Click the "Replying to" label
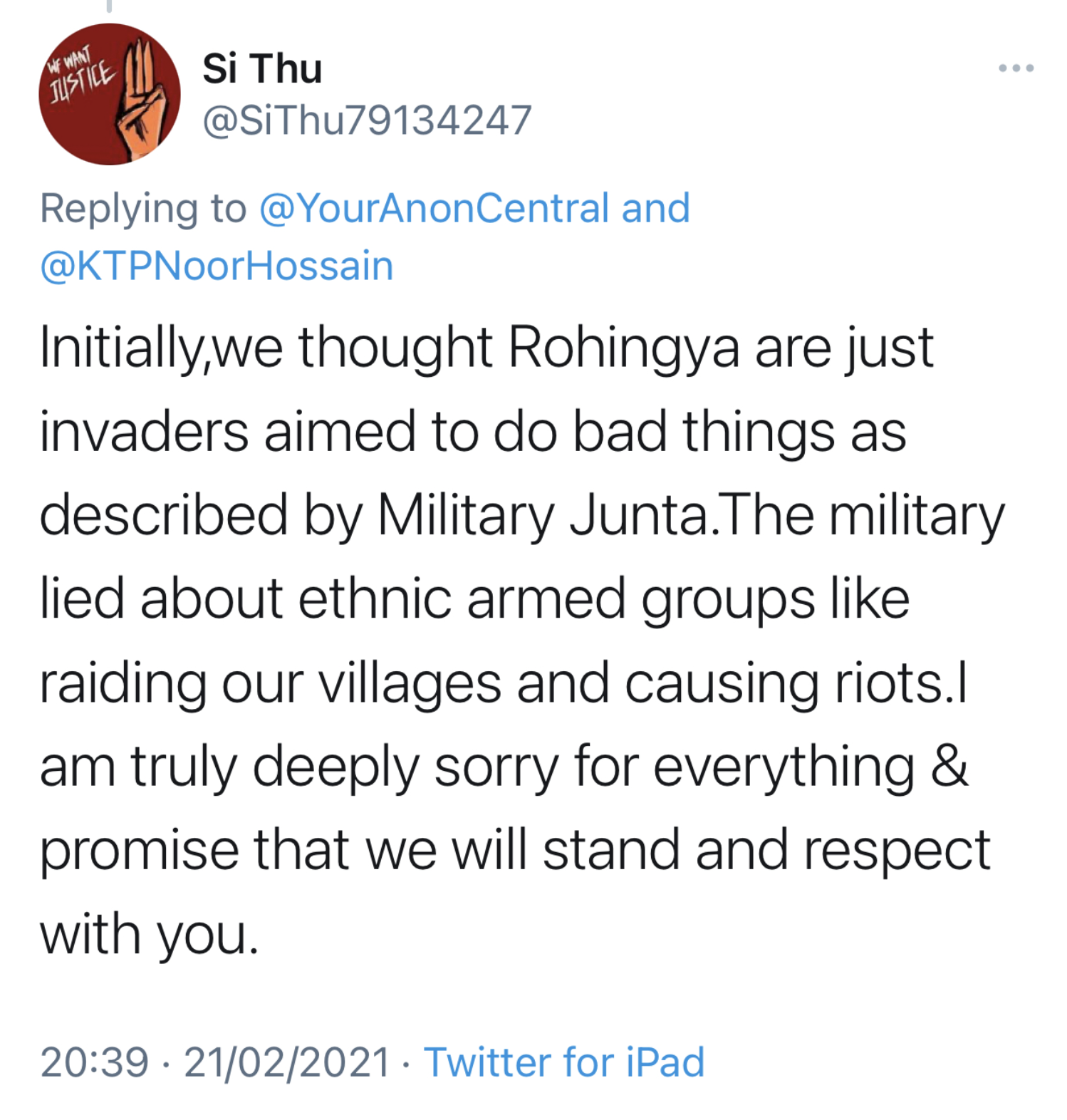Screen dimensions: 1067x1120 [x=143, y=208]
